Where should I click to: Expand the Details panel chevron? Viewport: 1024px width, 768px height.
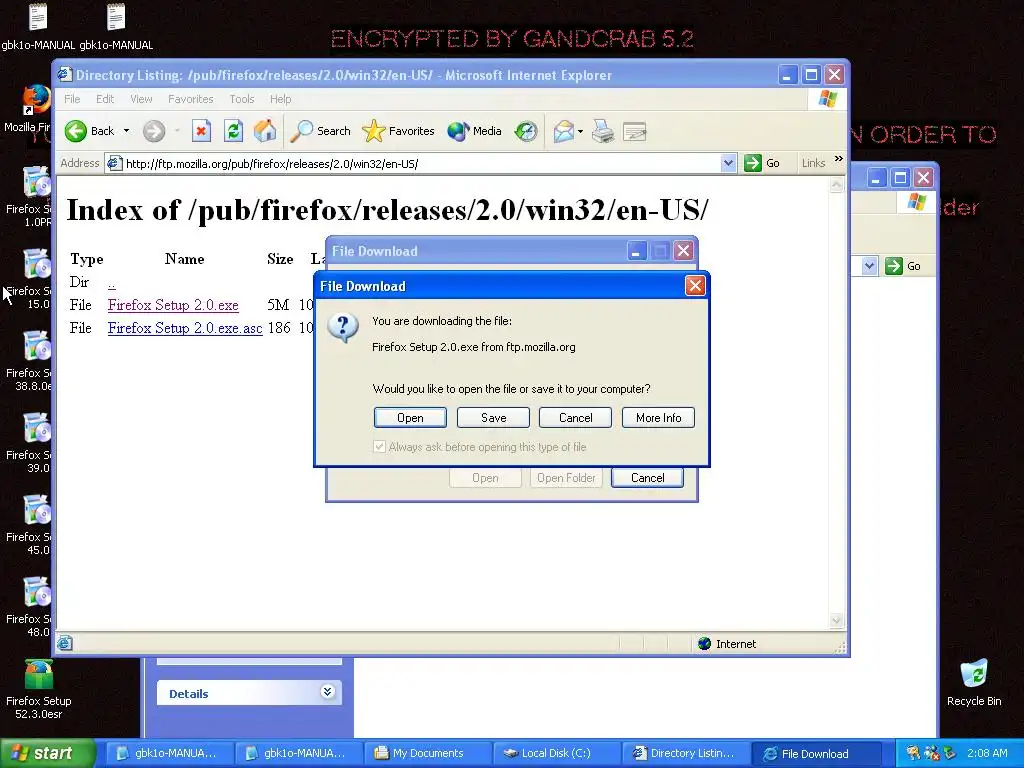(x=328, y=692)
